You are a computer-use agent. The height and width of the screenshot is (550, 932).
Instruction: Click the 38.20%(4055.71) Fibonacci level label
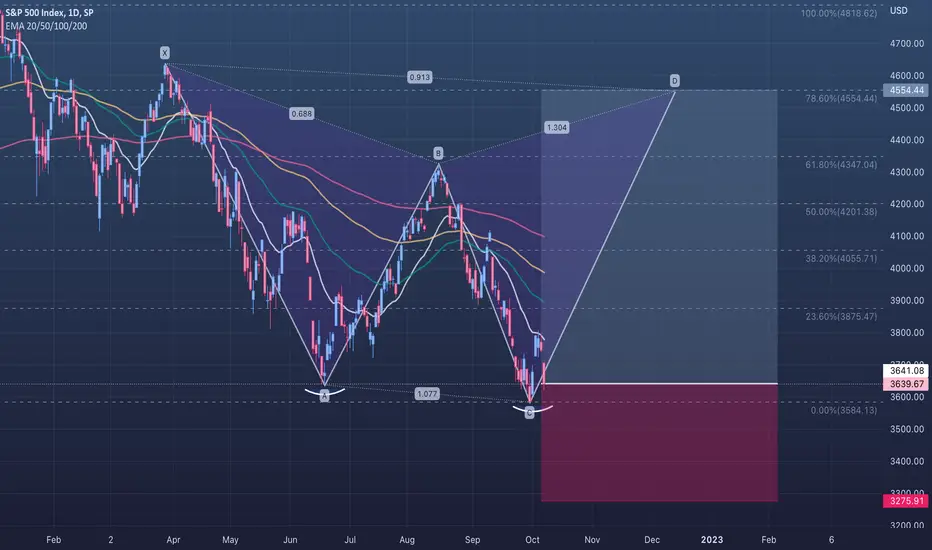(x=841, y=259)
